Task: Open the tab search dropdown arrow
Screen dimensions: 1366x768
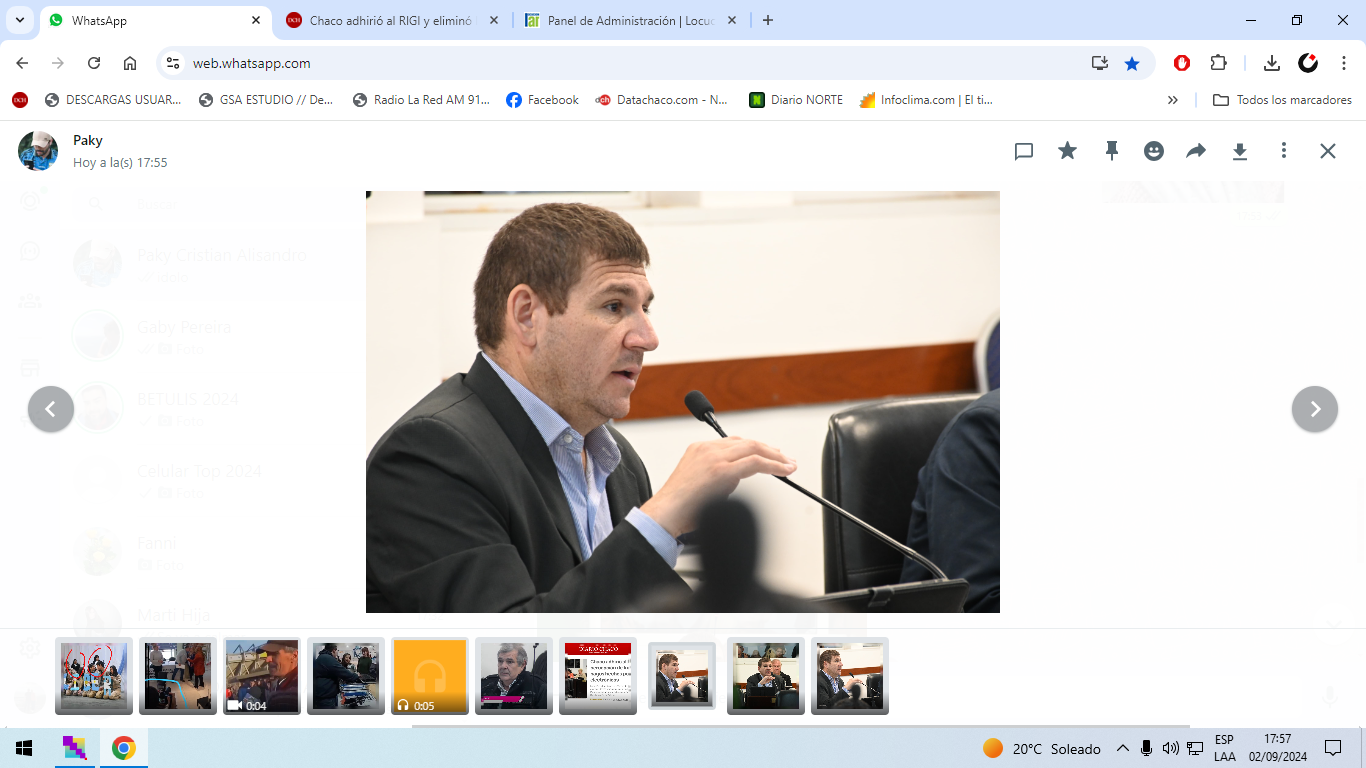Action: [19, 20]
